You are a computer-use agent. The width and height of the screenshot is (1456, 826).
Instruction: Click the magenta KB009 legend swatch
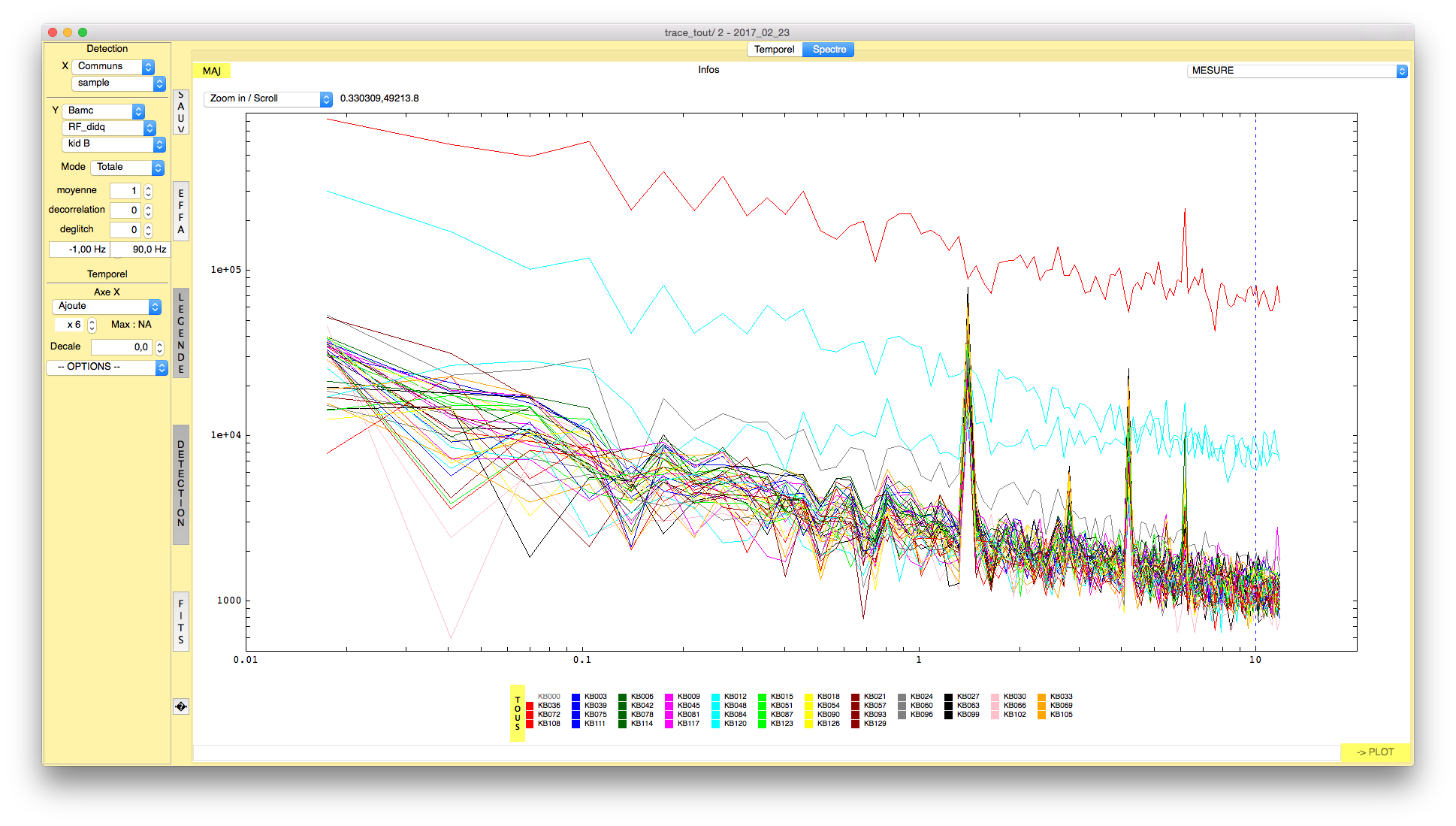click(669, 697)
